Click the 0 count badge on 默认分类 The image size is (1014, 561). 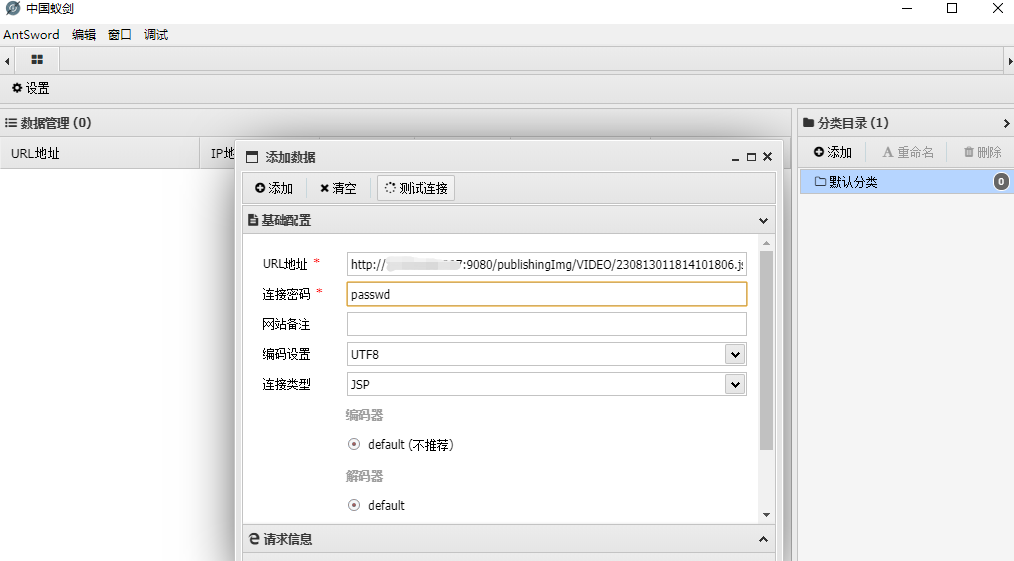[1001, 182]
